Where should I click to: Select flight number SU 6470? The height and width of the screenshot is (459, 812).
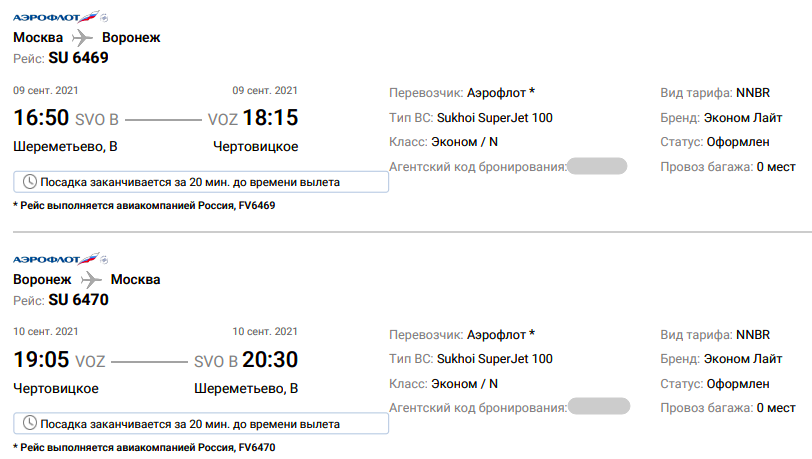(78, 300)
